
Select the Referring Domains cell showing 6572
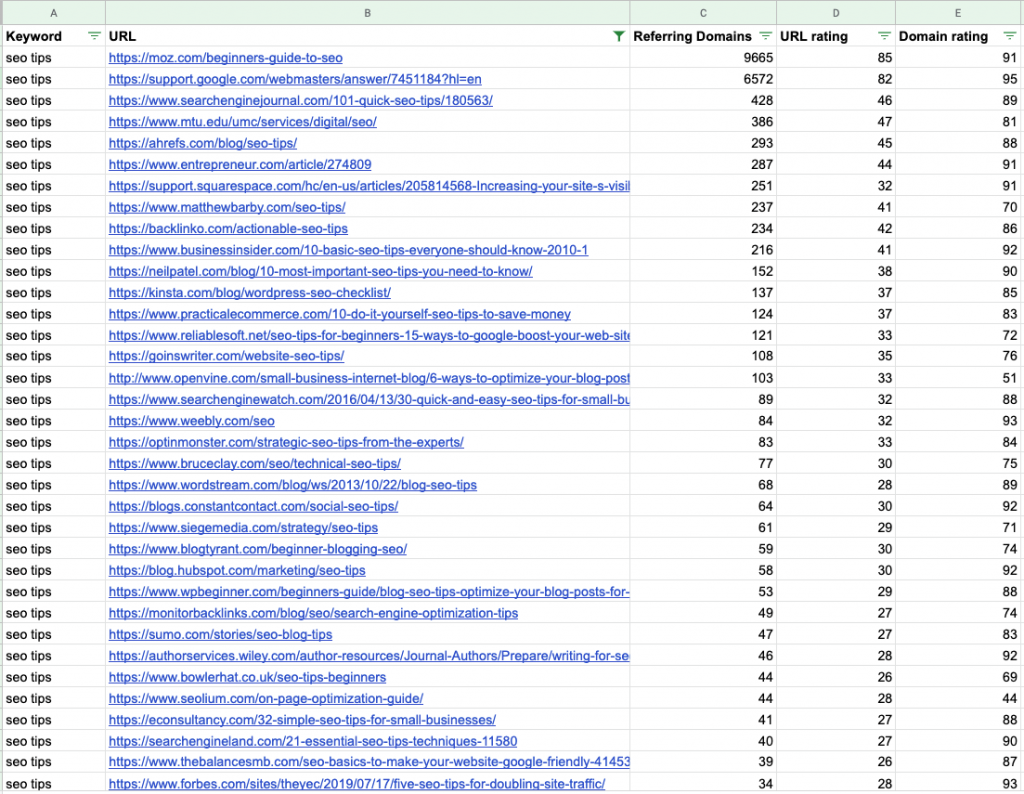(x=703, y=79)
